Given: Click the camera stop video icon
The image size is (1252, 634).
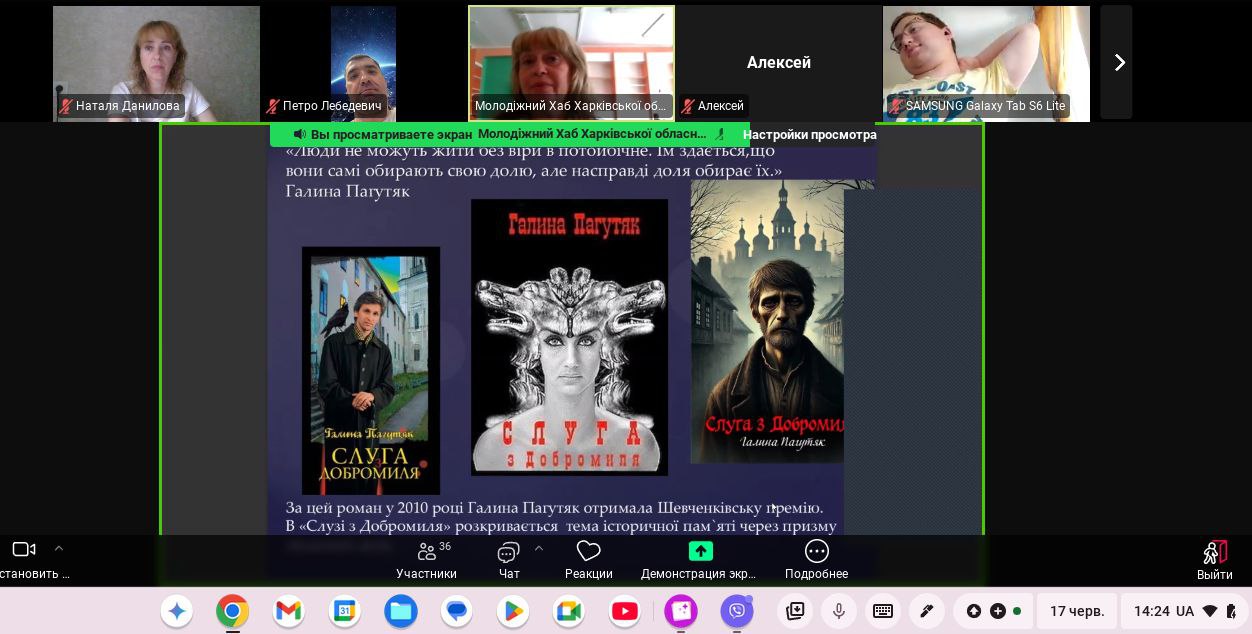Looking at the screenshot, I should (23, 550).
